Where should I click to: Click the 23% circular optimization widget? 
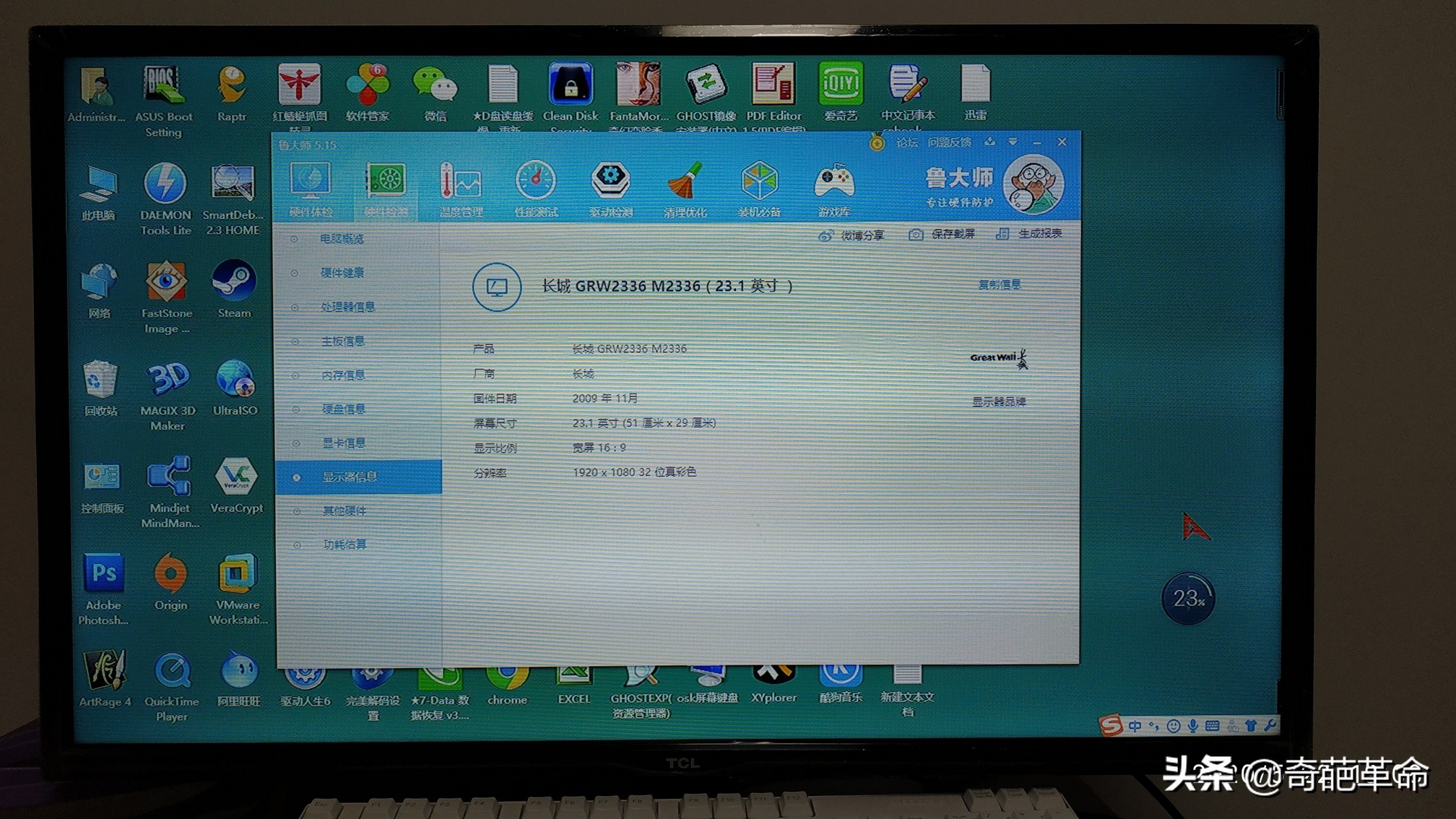pyautogui.click(x=1188, y=597)
